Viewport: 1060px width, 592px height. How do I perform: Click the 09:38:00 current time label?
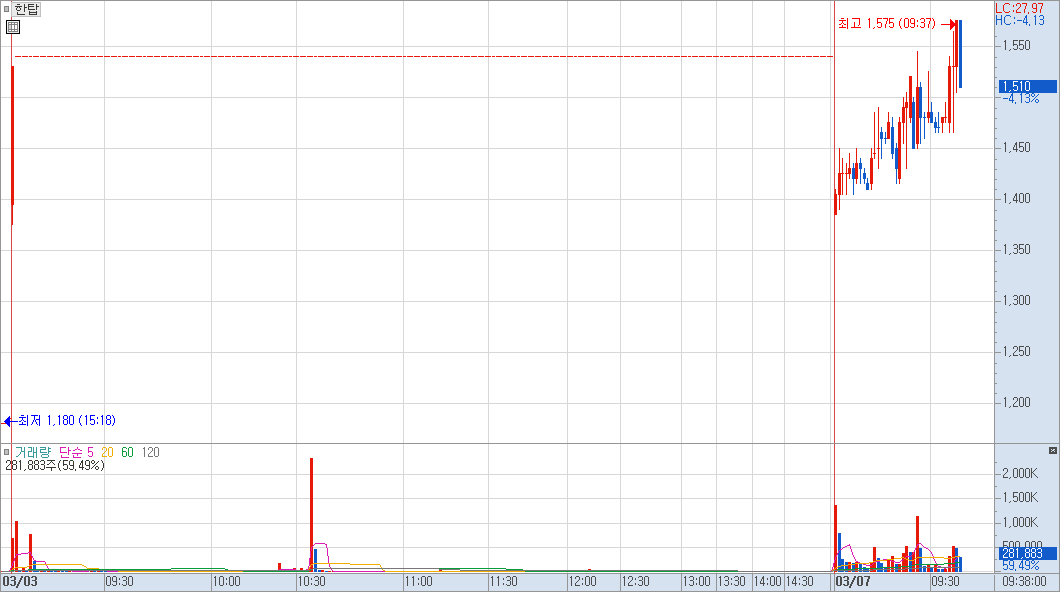(x=1024, y=581)
